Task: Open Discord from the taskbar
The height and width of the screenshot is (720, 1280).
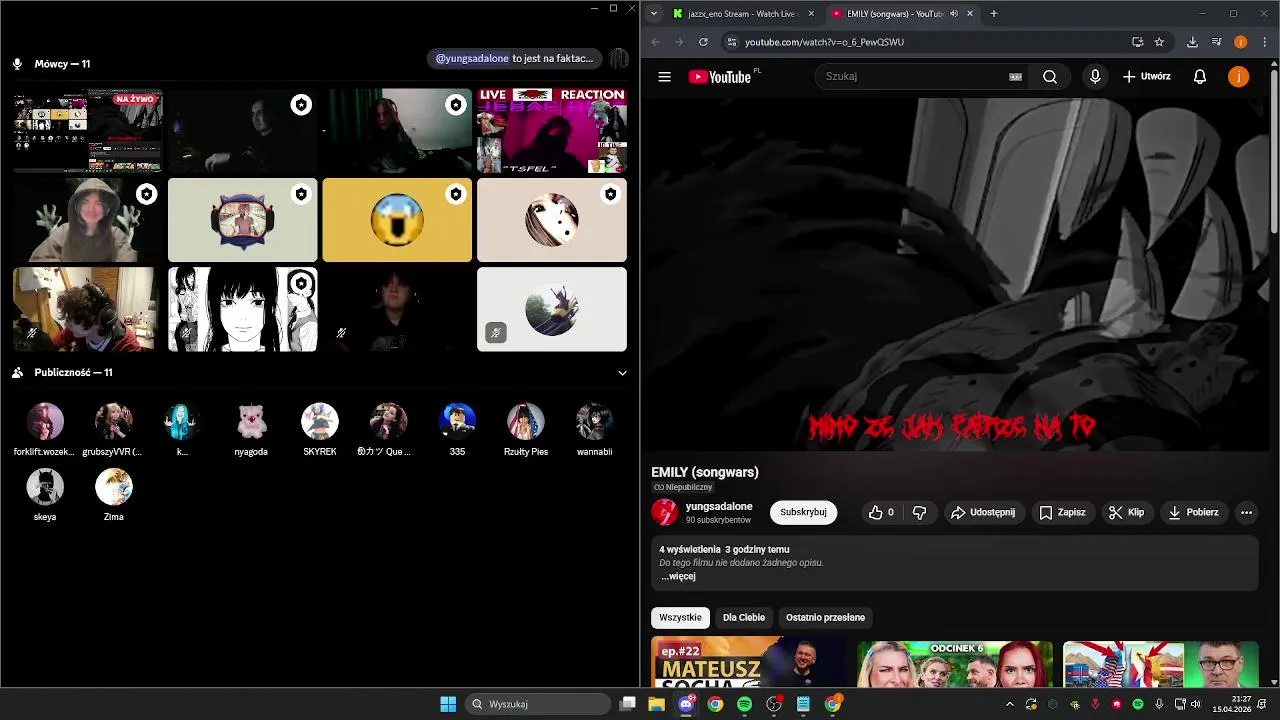Action: [x=686, y=704]
